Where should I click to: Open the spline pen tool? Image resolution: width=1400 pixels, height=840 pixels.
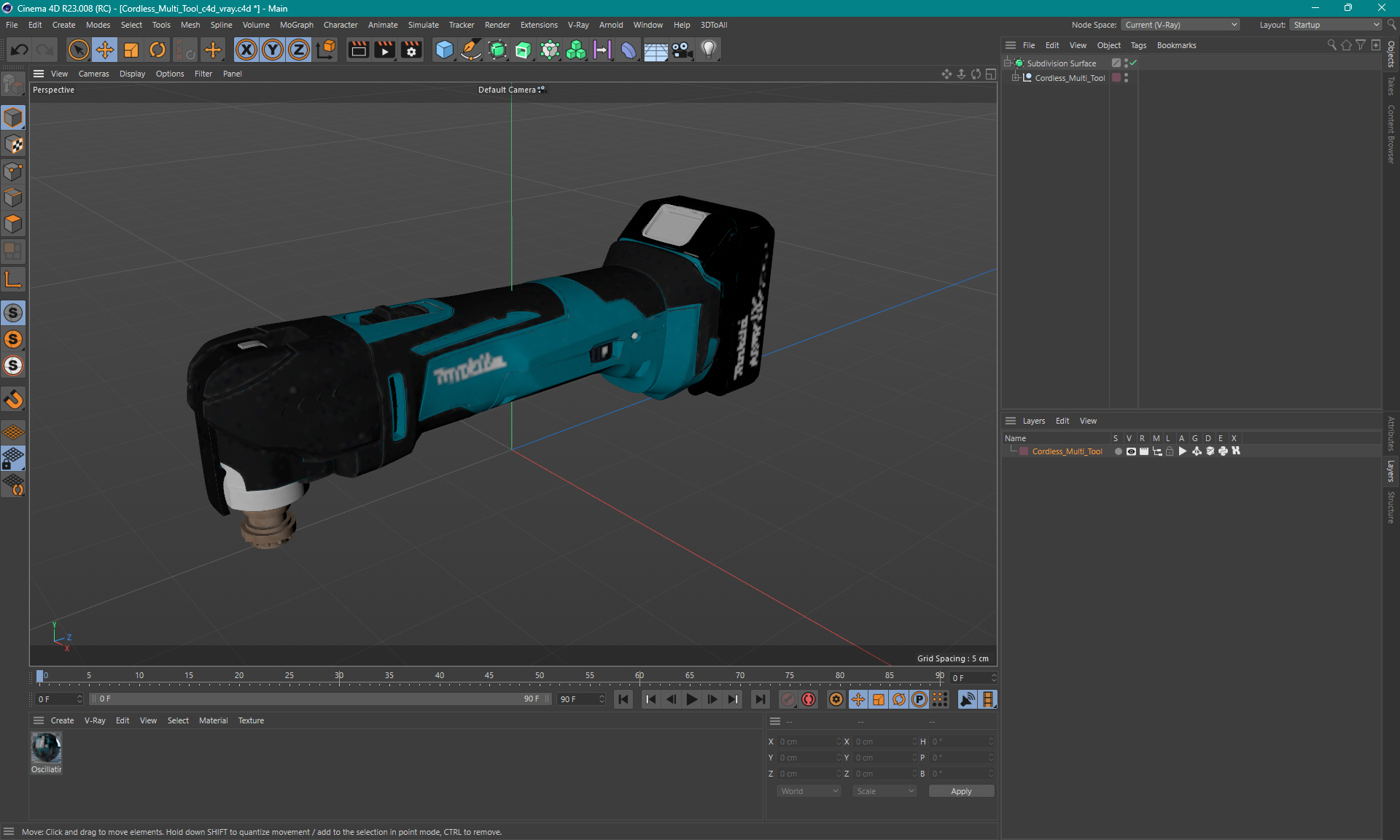pos(471,50)
